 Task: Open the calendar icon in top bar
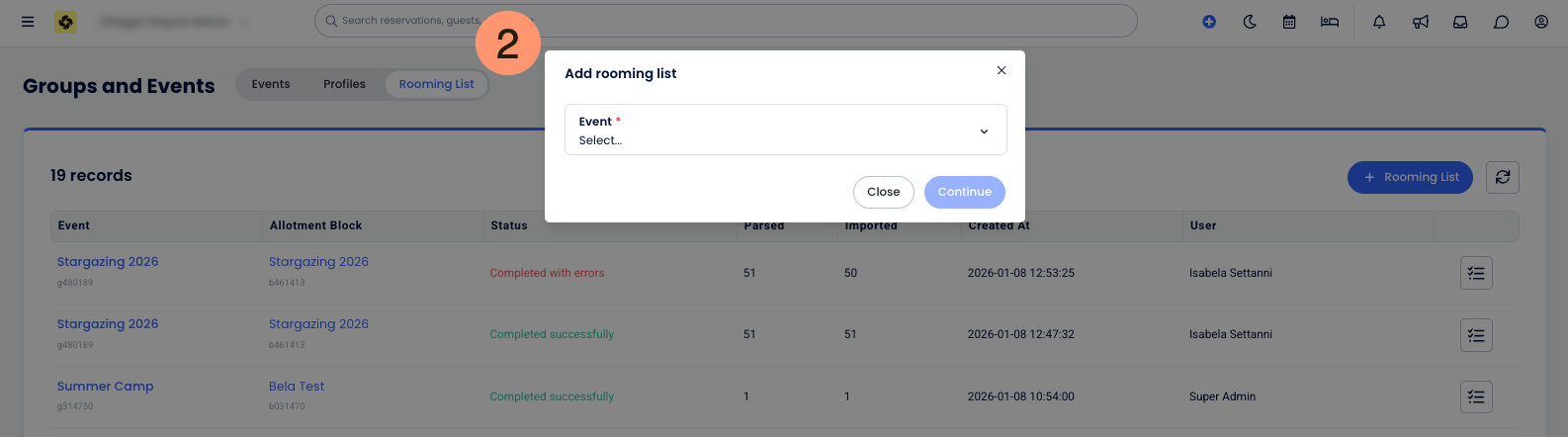click(x=1289, y=22)
